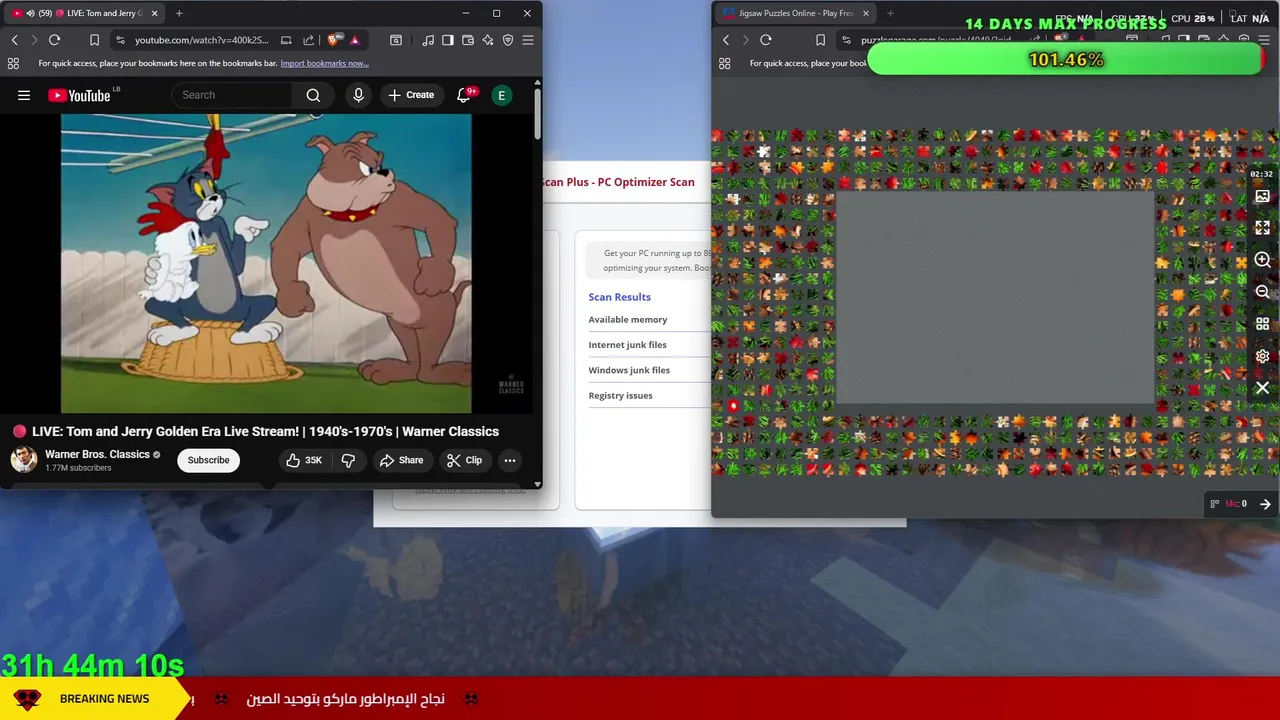Image resolution: width=1280 pixels, height=720 pixels.
Task: Open the VPN shield icon in YouTube window
Action: [508, 40]
